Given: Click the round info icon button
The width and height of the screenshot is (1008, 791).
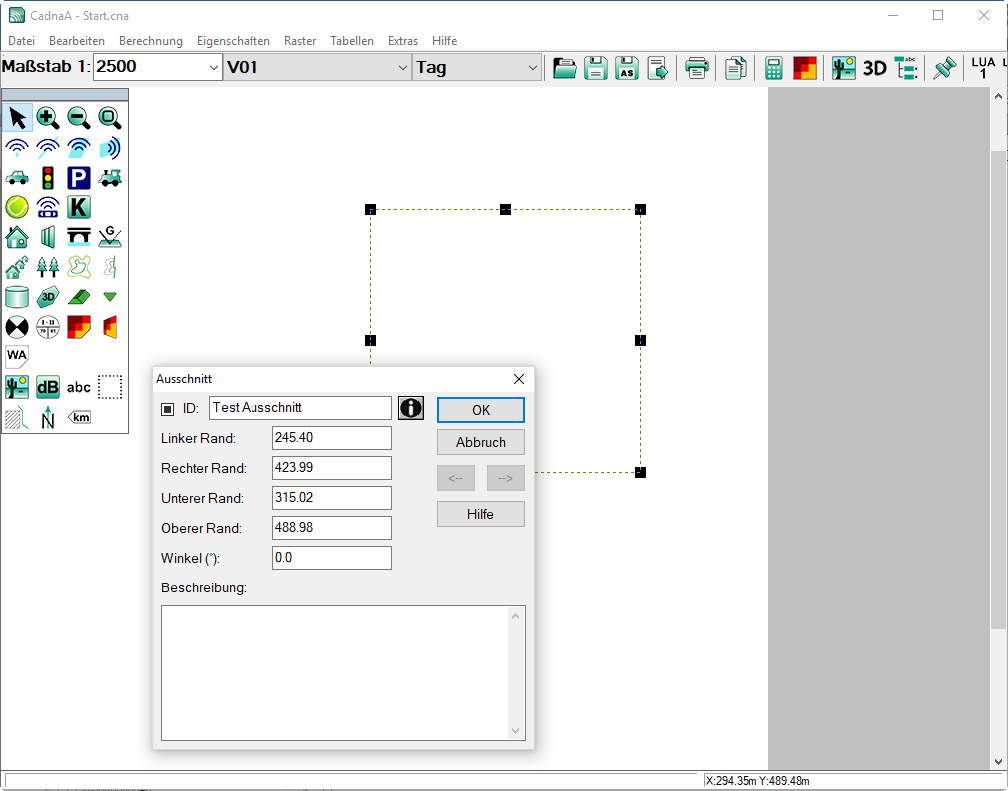Looking at the screenshot, I should pos(411,408).
